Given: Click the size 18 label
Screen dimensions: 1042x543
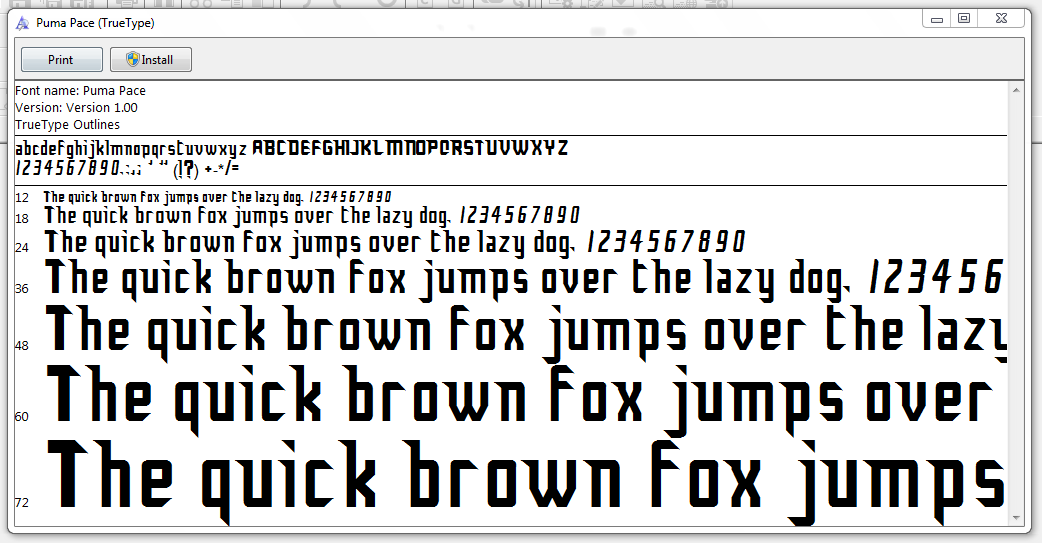Looking at the screenshot, I should (x=23, y=218).
